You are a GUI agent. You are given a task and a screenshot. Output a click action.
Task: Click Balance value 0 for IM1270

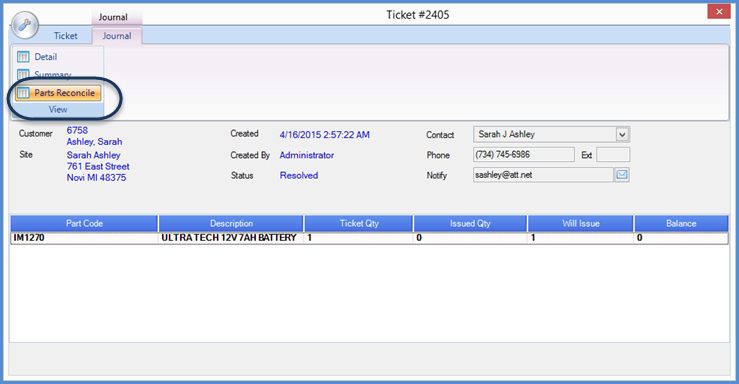pos(681,238)
